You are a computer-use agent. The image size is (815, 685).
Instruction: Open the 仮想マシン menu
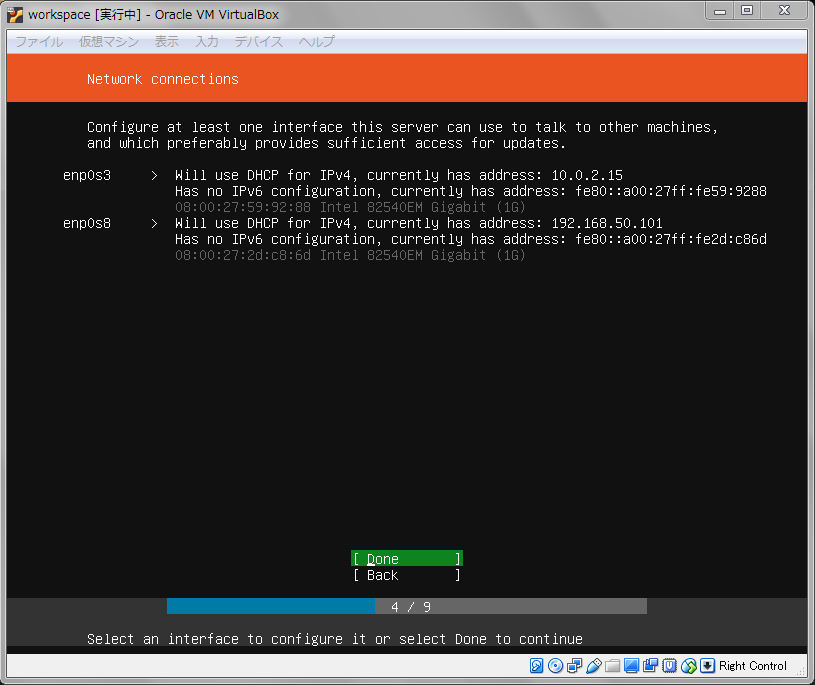tap(109, 42)
